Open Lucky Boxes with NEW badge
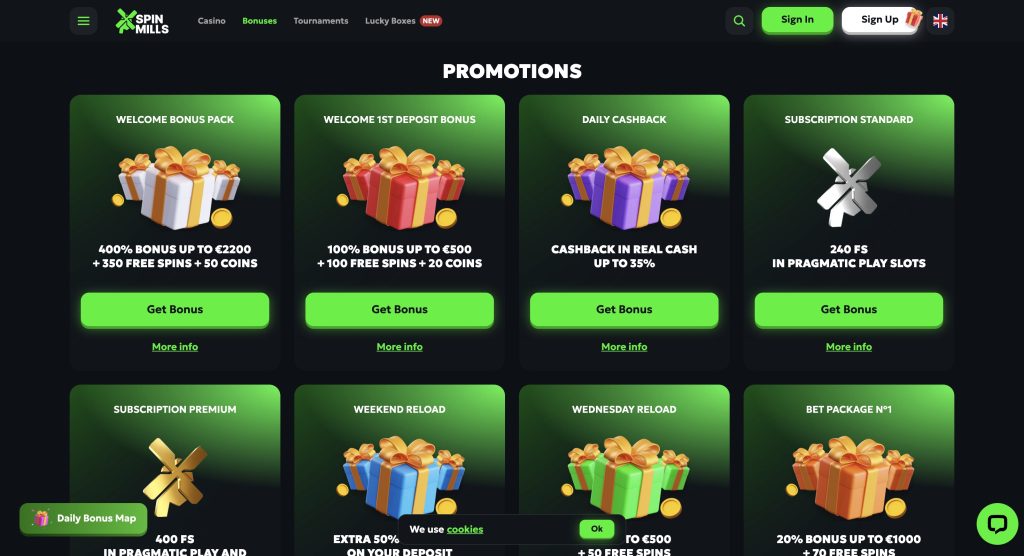 point(404,21)
